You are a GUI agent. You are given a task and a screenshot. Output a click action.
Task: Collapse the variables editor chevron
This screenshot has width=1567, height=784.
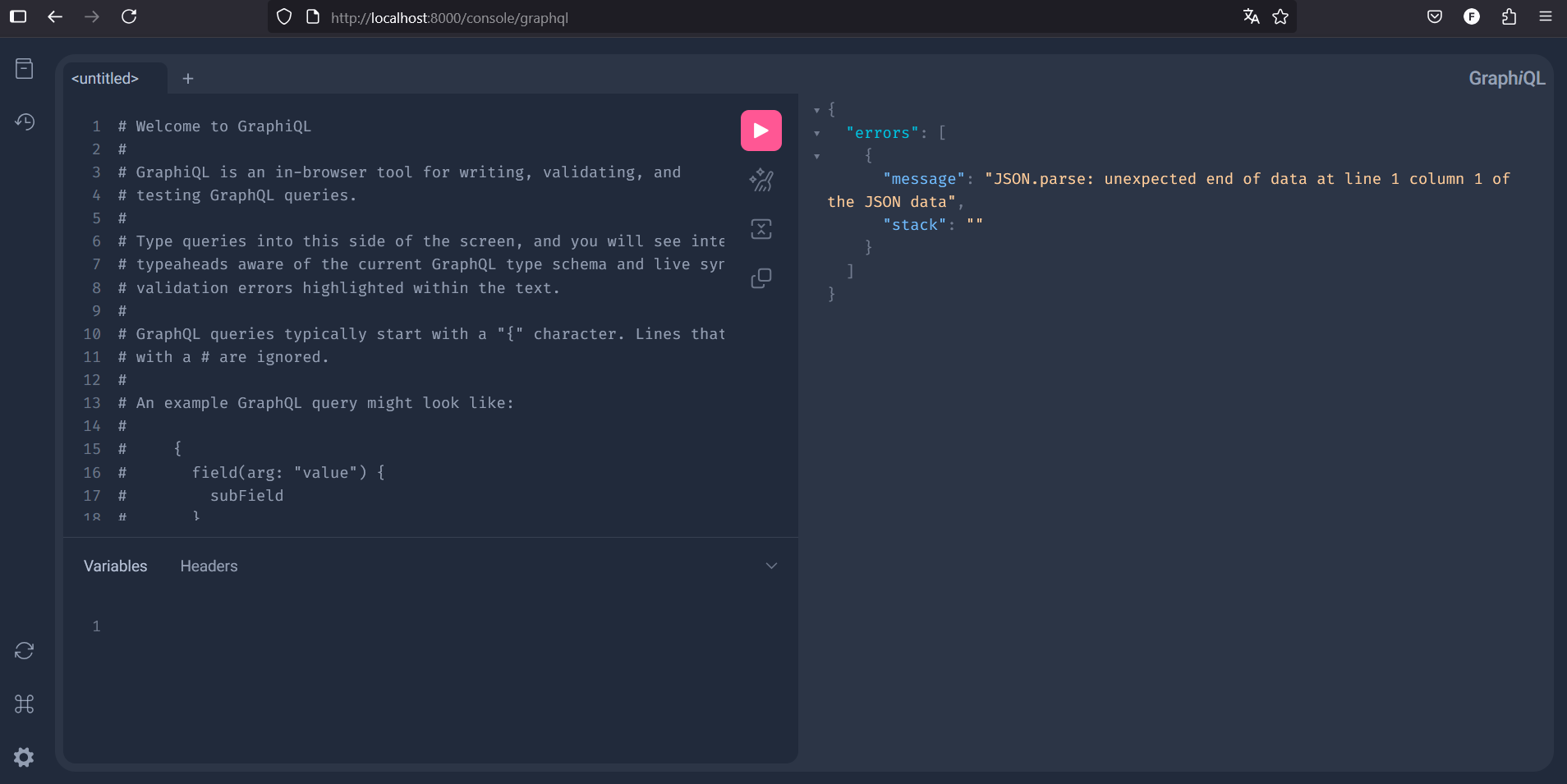pos(771,566)
